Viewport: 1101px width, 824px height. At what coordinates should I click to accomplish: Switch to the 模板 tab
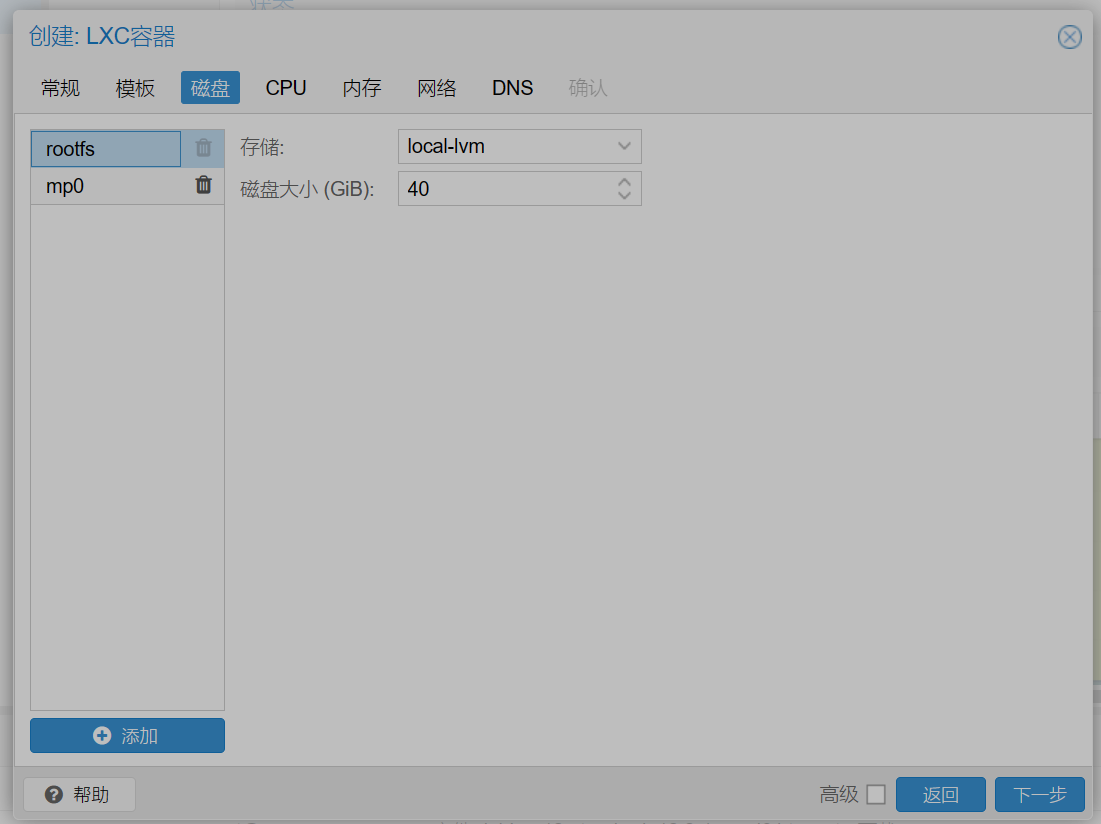[x=135, y=88]
